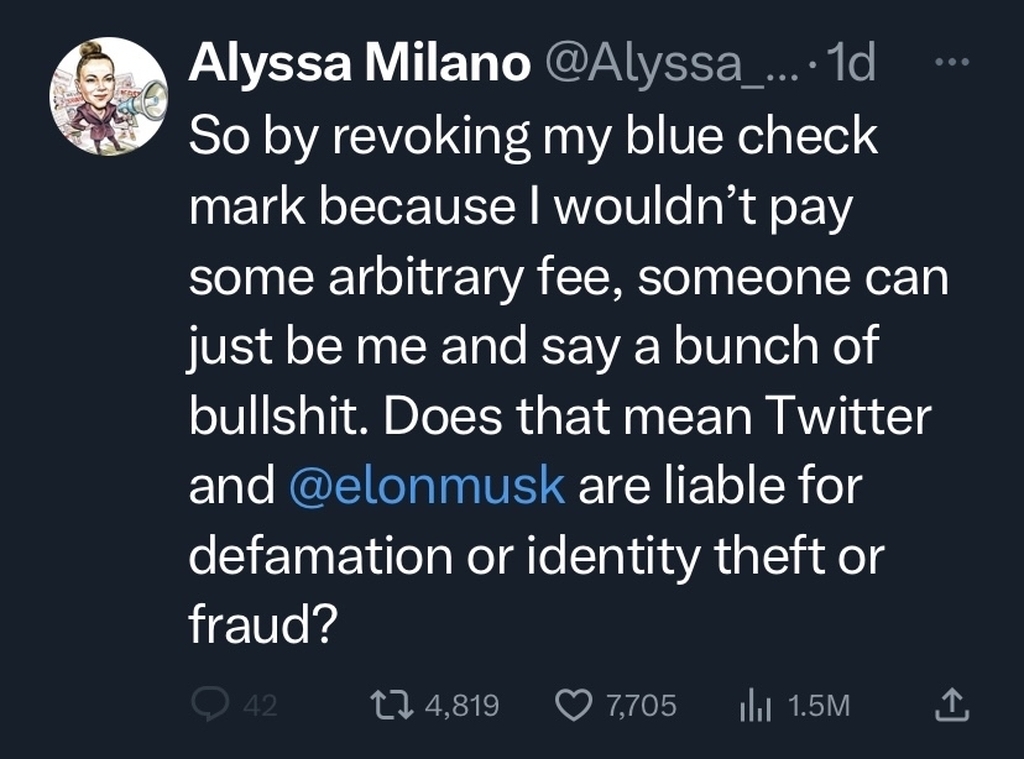Viewport: 1024px width, 759px height.
Task: Retweet using the retweet arrows icon
Action: pos(392,705)
